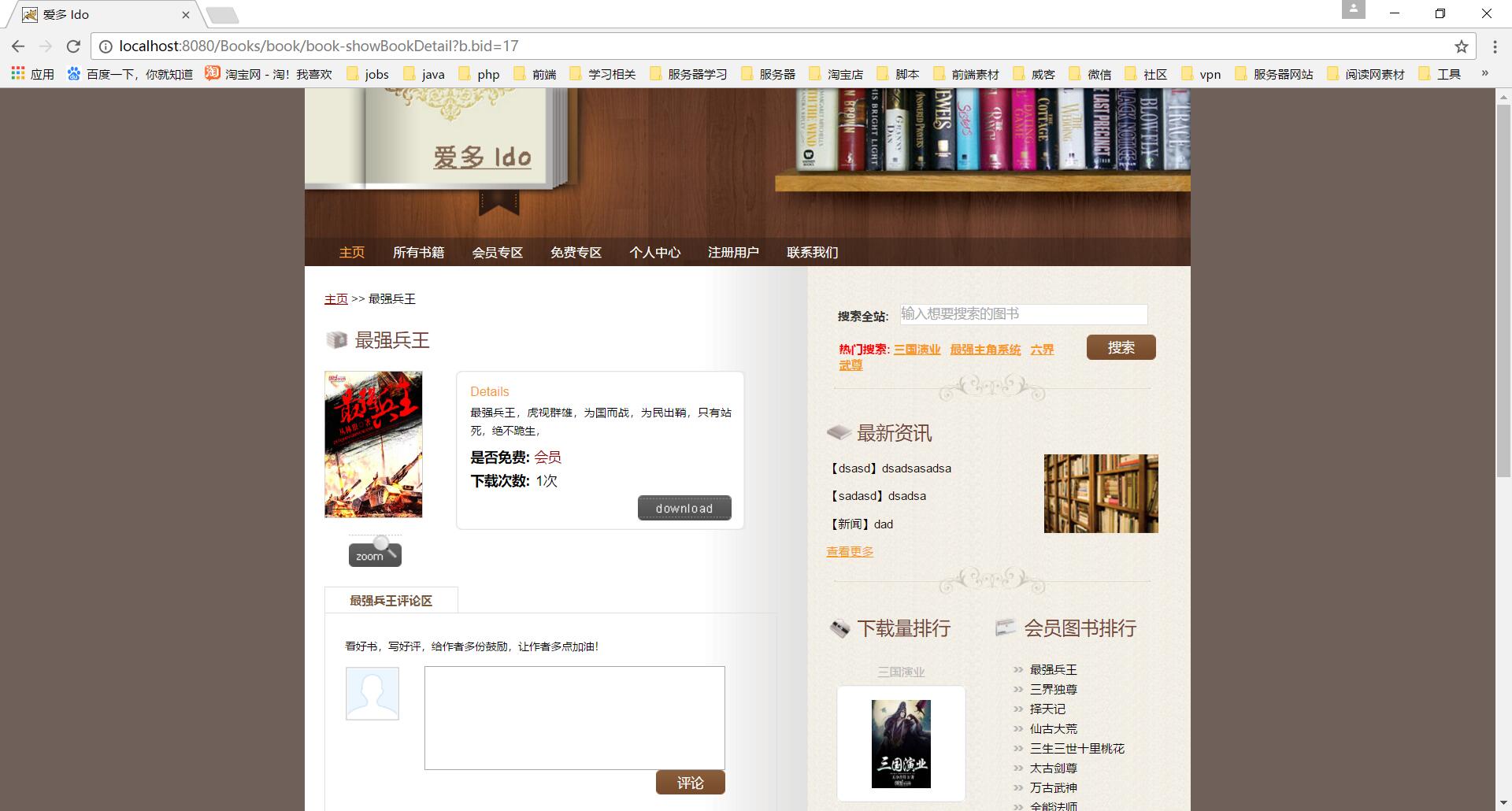Open the 淘宝网 bookmark
Viewport: 1512px width, 811px height.
[269, 74]
